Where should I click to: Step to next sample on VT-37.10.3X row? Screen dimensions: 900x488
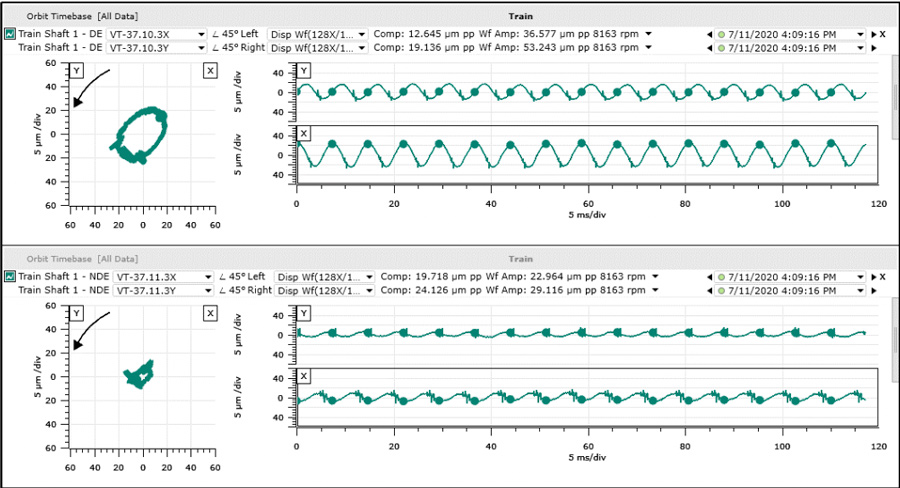(874, 34)
